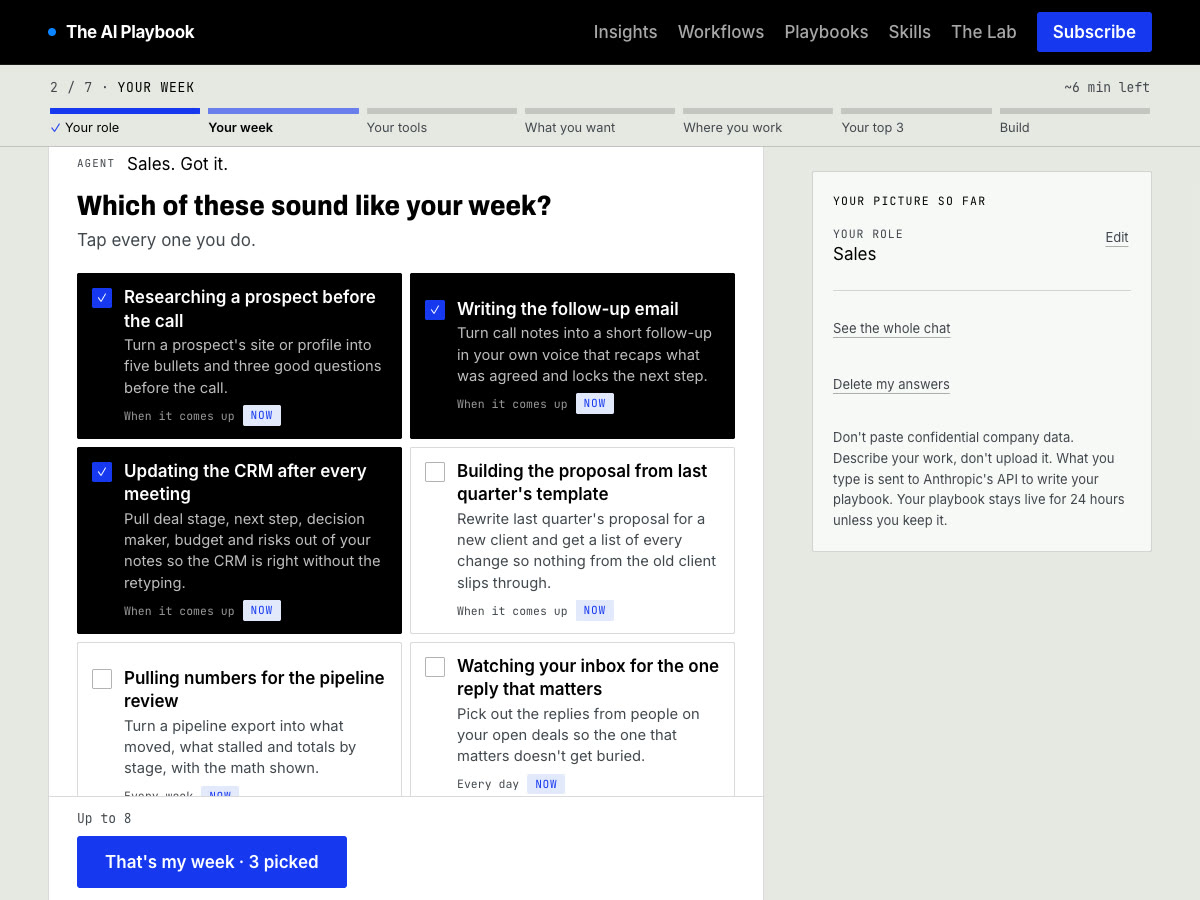This screenshot has height=900, width=1200.
Task: Jump to the Your tools progress step
Action: click(x=441, y=121)
